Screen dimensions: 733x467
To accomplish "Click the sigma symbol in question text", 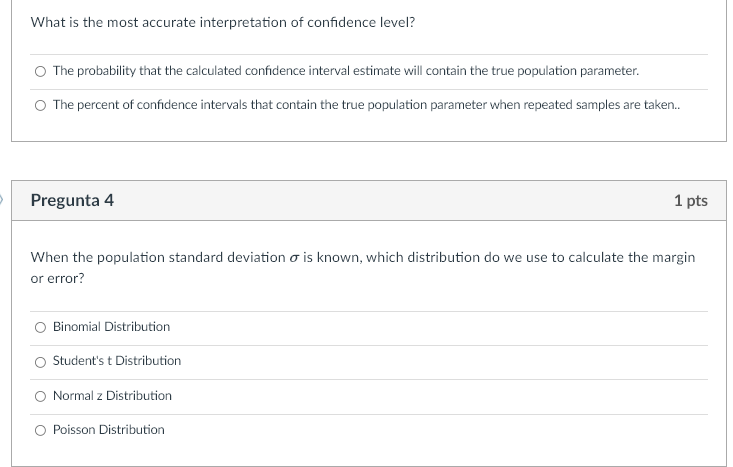I will (x=294, y=258).
